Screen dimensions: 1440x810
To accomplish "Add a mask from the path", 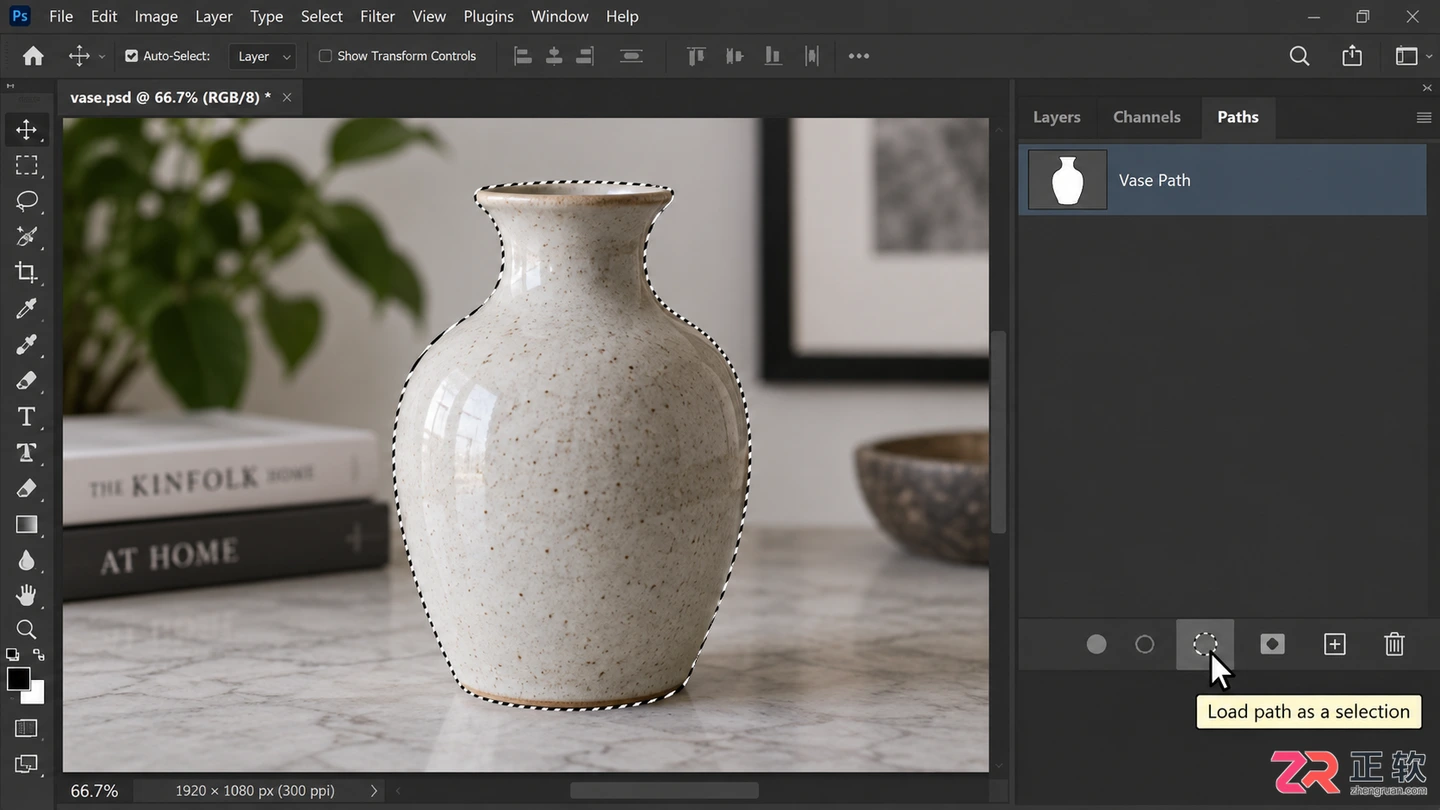I will tap(1272, 645).
